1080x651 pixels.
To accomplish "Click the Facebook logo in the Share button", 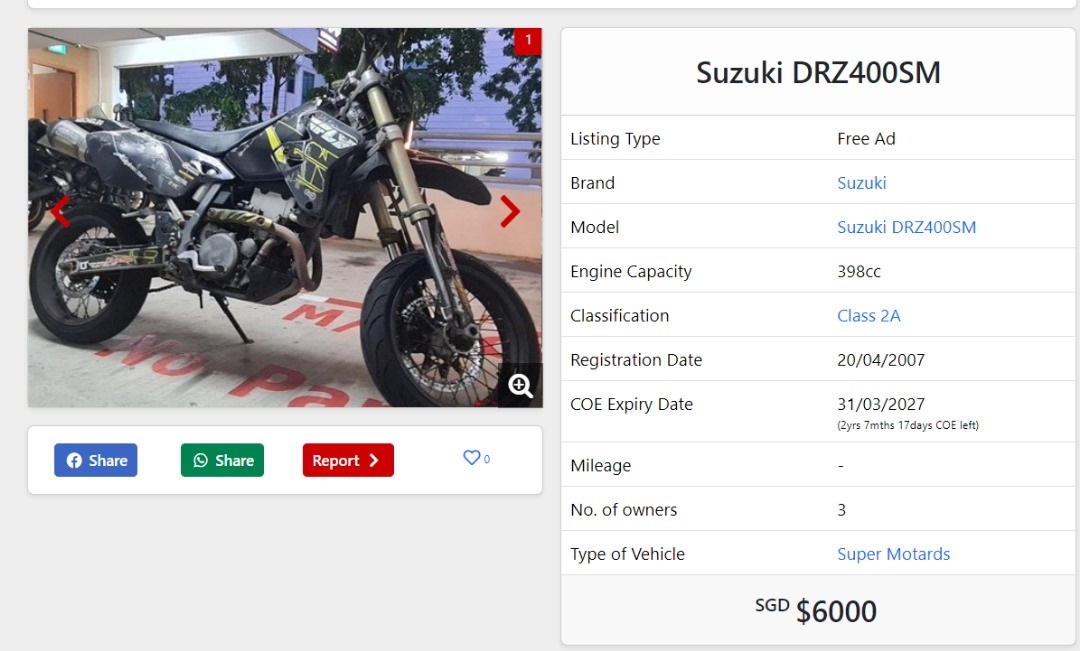I will point(74,460).
